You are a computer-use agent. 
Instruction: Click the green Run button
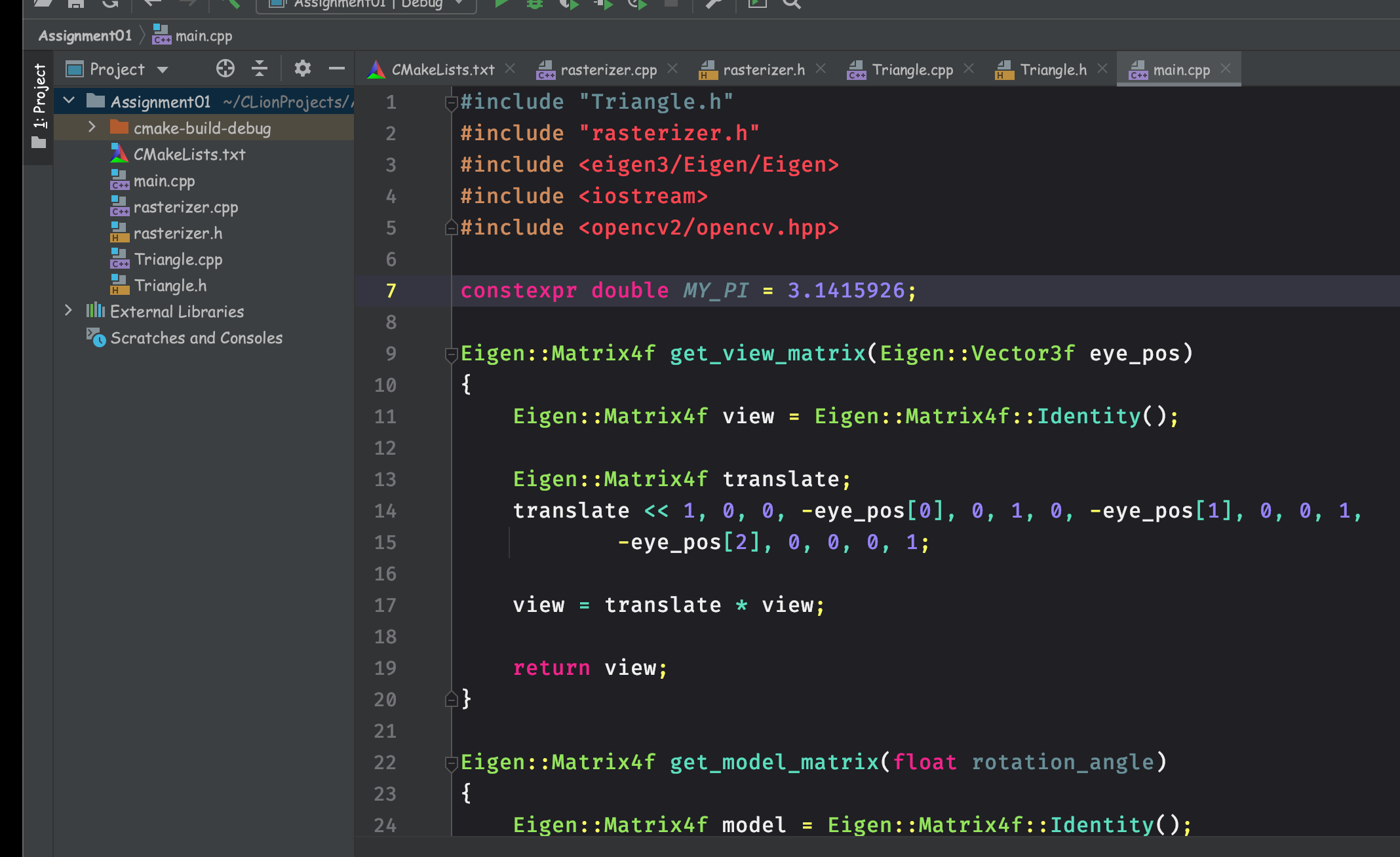pos(501,3)
